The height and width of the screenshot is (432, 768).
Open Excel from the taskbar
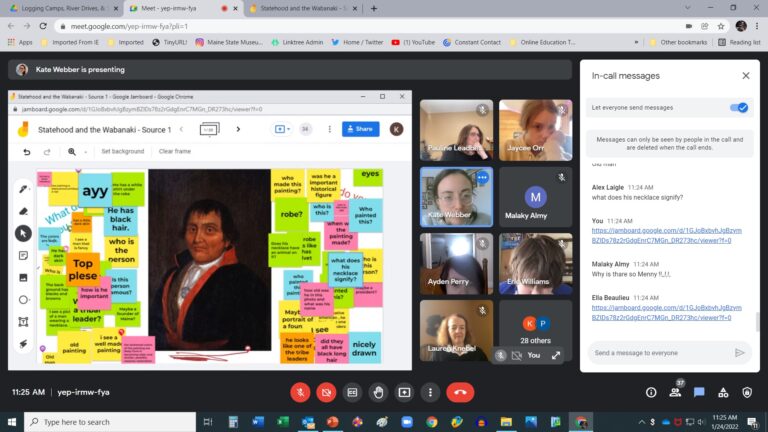283,422
